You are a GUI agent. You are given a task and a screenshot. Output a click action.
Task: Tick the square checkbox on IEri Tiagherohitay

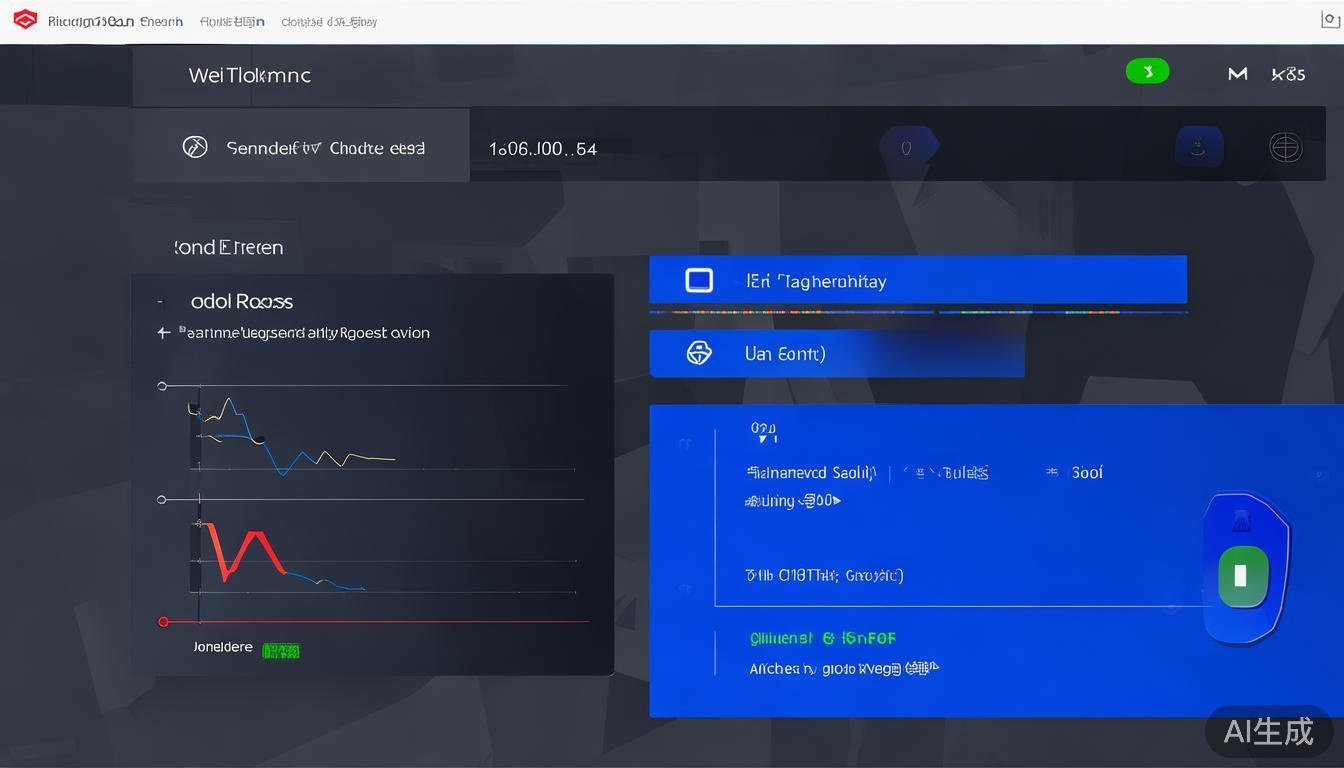[x=699, y=281]
